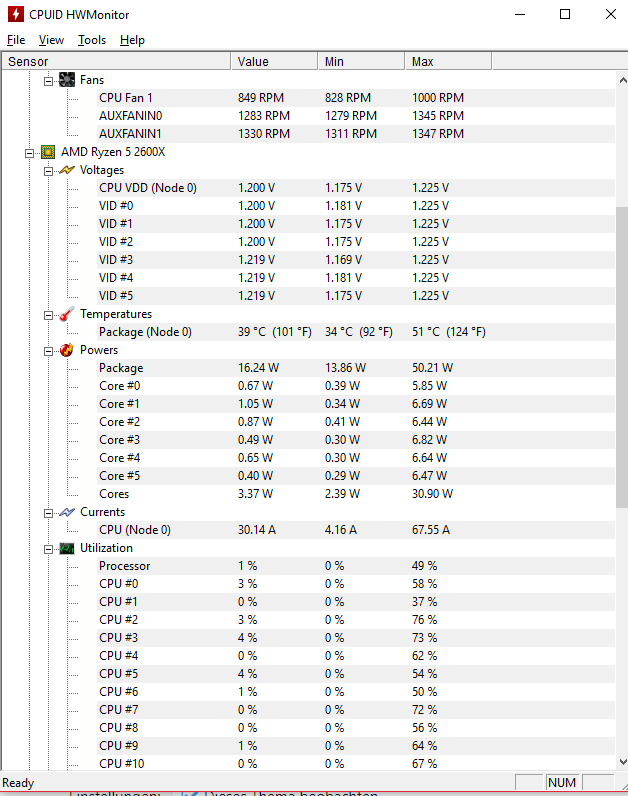The height and width of the screenshot is (796, 628).
Task: Select the CPU #0 utilization row
Action: pos(356,584)
